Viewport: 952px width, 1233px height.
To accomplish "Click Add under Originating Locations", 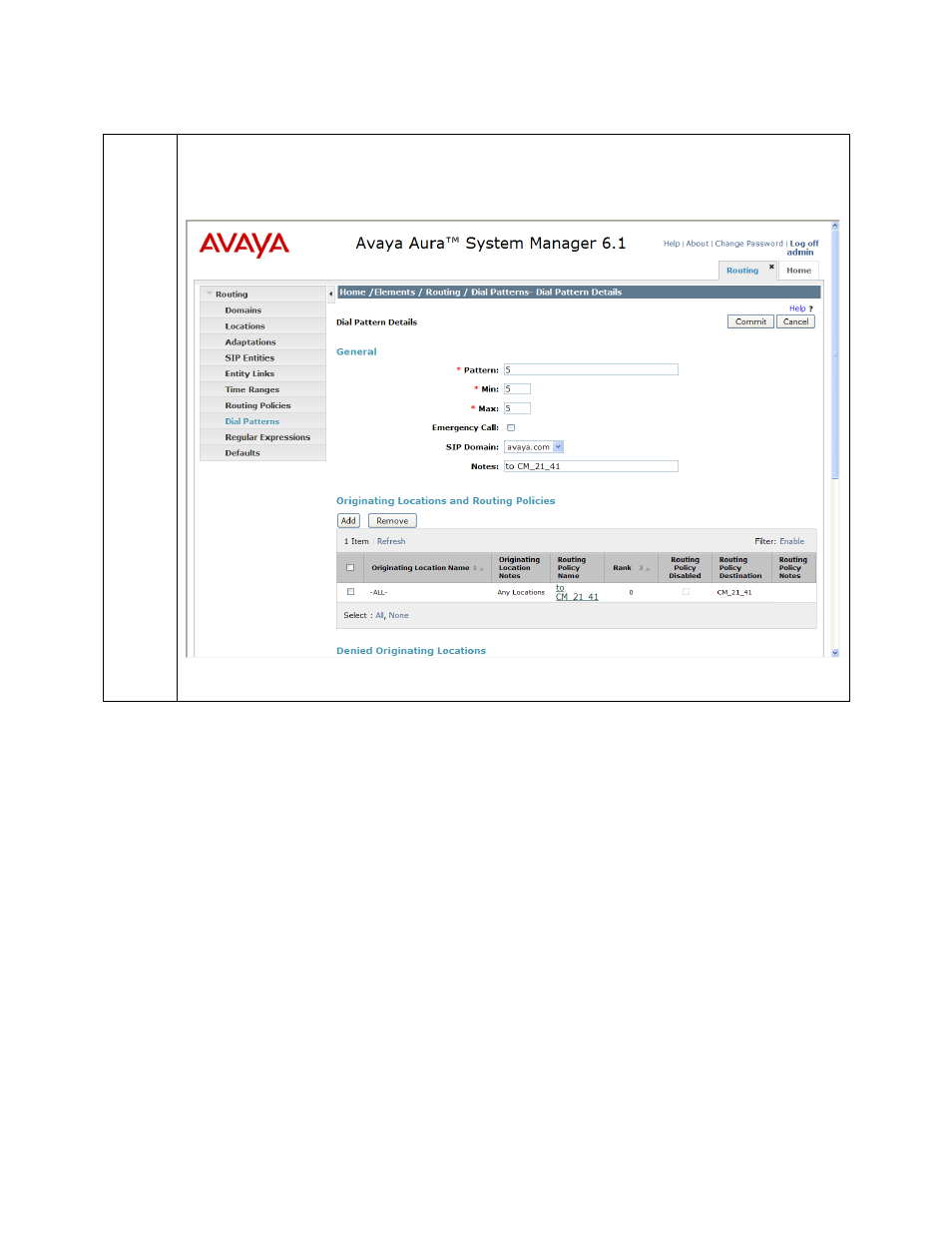I will click(348, 521).
